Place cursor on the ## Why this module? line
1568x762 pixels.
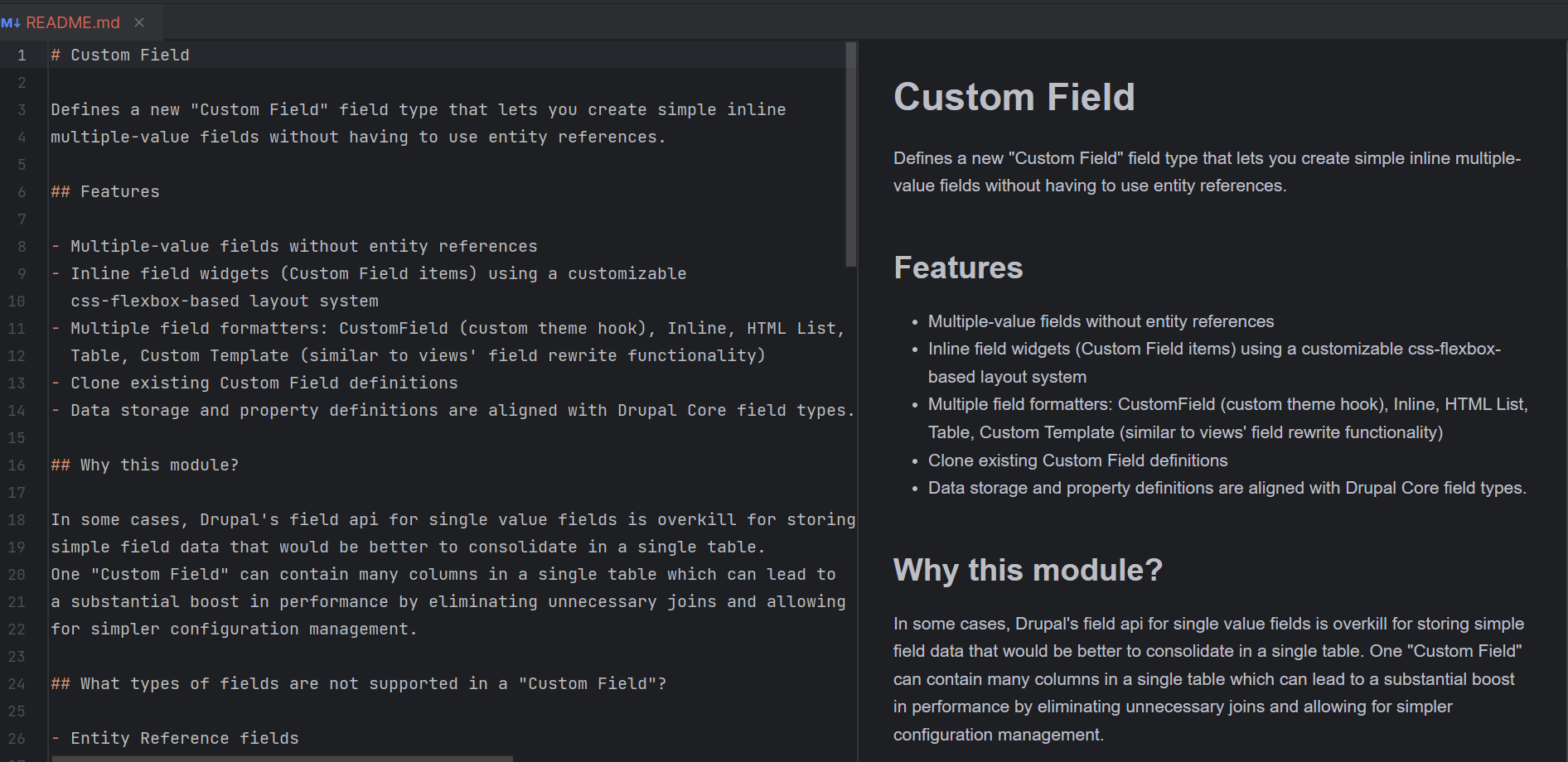pyautogui.click(x=145, y=465)
